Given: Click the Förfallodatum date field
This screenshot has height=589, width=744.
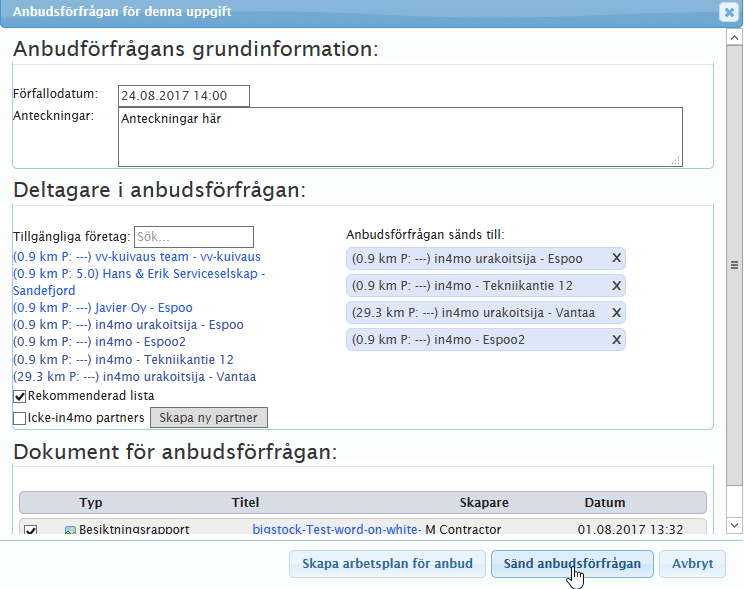Looking at the screenshot, I should (x=183, y=96).
